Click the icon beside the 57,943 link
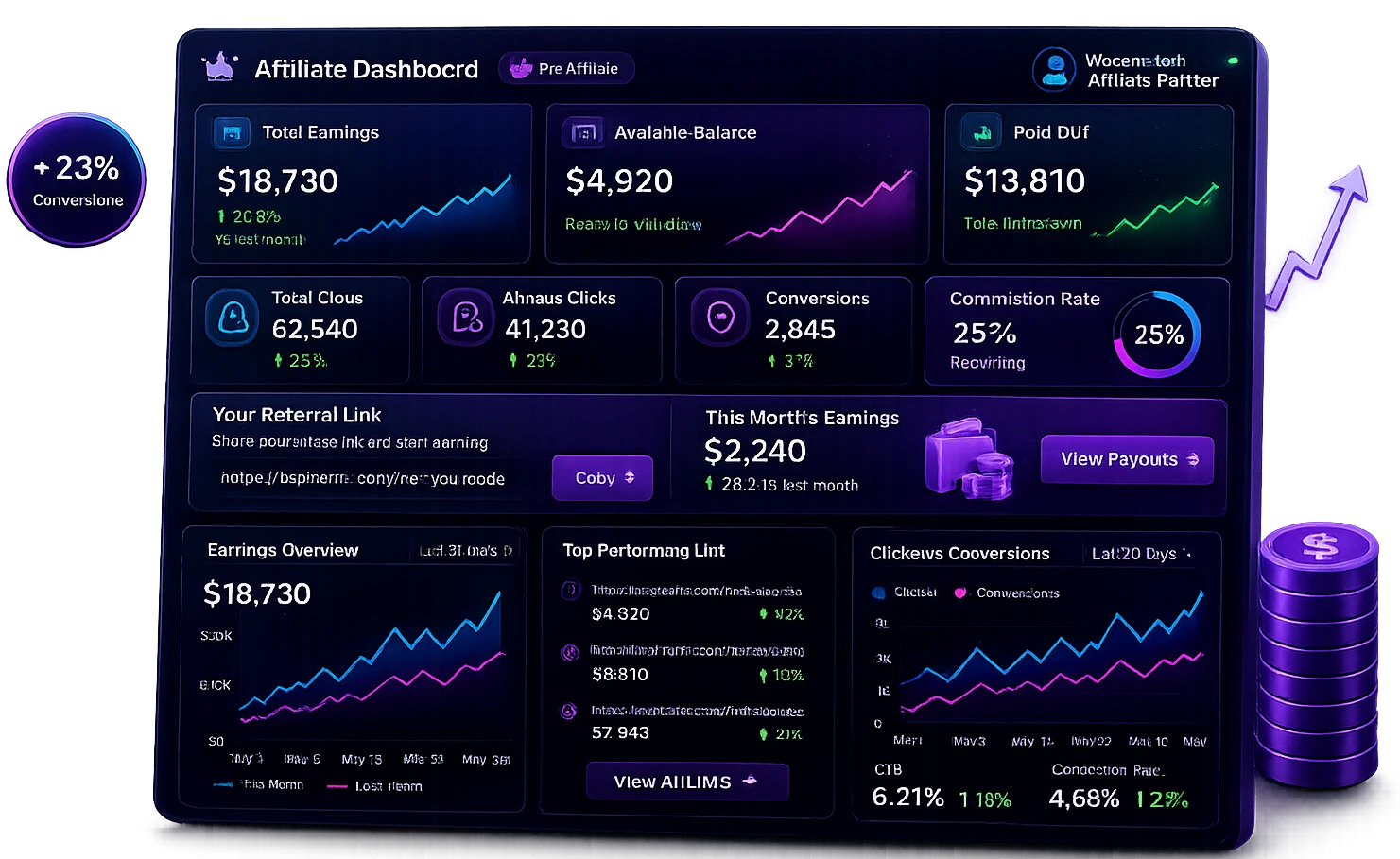This screenshot has width=1400, height=859. pos(569,711)
